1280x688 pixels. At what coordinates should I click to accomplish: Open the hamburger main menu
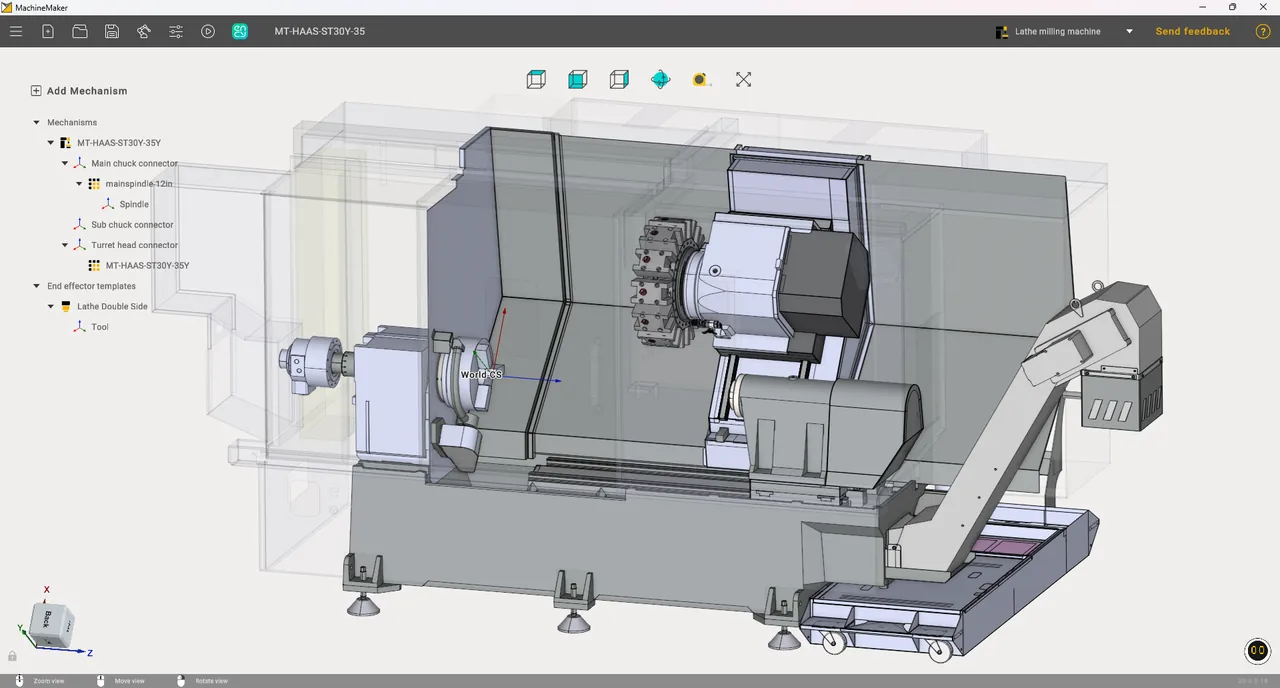pos(16,31)
